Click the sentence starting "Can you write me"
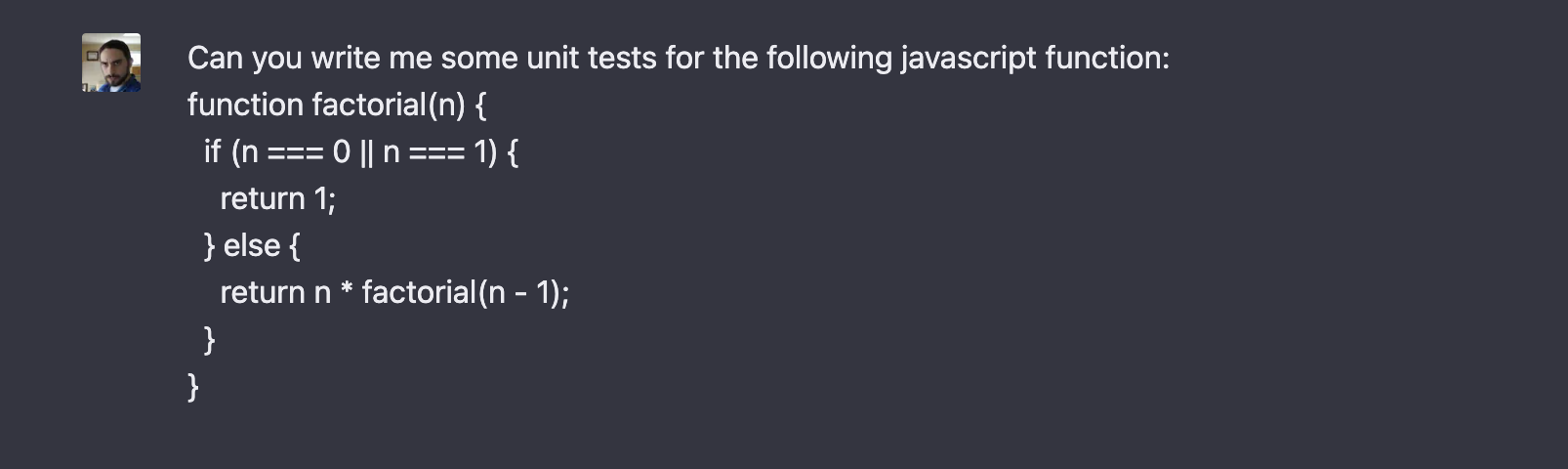Screen dimensions: 1568x469 pyautogui.click(x=678, y=59)
